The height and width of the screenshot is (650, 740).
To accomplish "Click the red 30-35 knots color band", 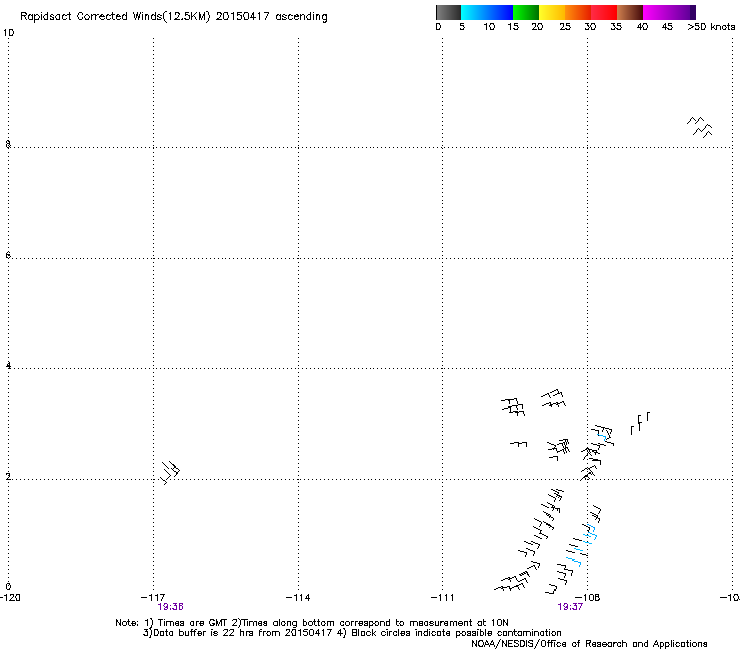I will coord(604,12).
